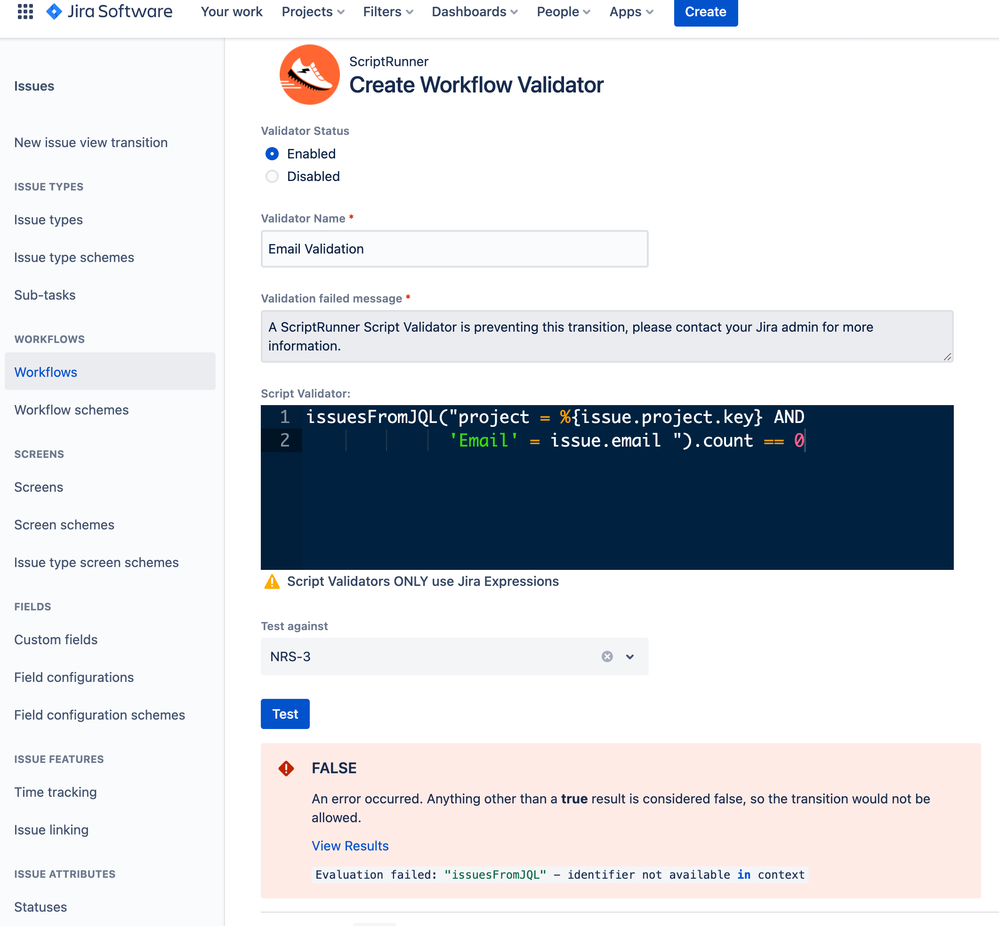This screenshot has width=999, height=926.
Task: Expand the Apps menu
Action: [x=631, y=11]
